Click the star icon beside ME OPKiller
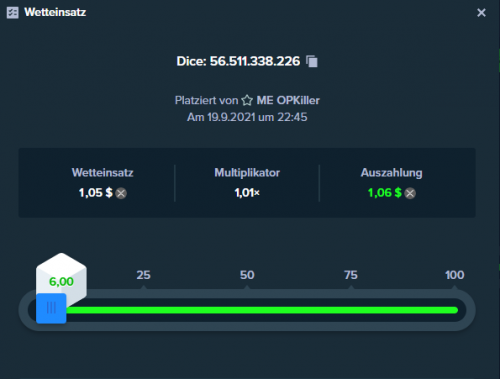The width and height of the screenshot is (500, 379). [247, 100]
